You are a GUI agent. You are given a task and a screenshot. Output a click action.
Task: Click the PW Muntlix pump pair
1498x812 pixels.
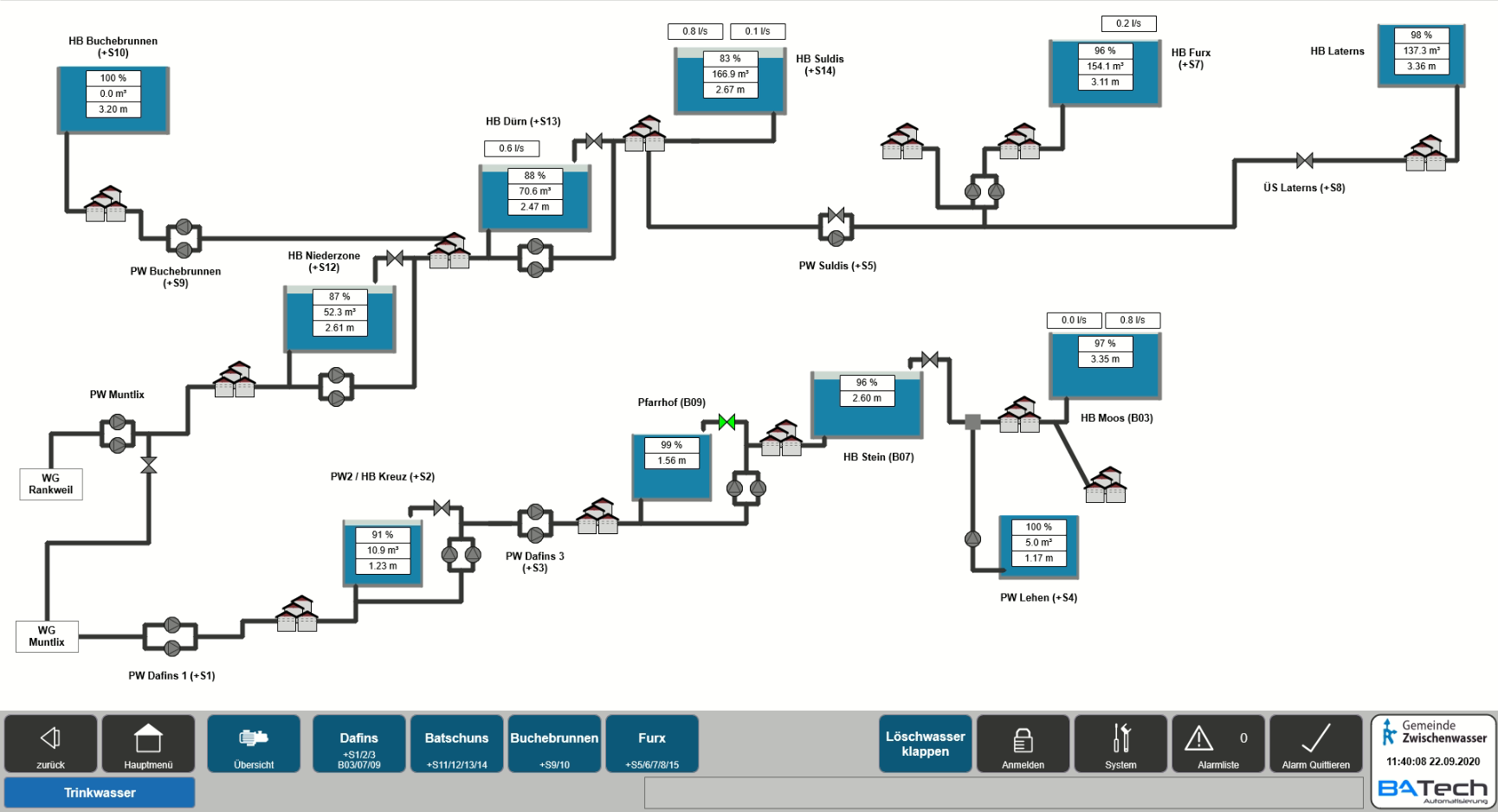[118, 434]
